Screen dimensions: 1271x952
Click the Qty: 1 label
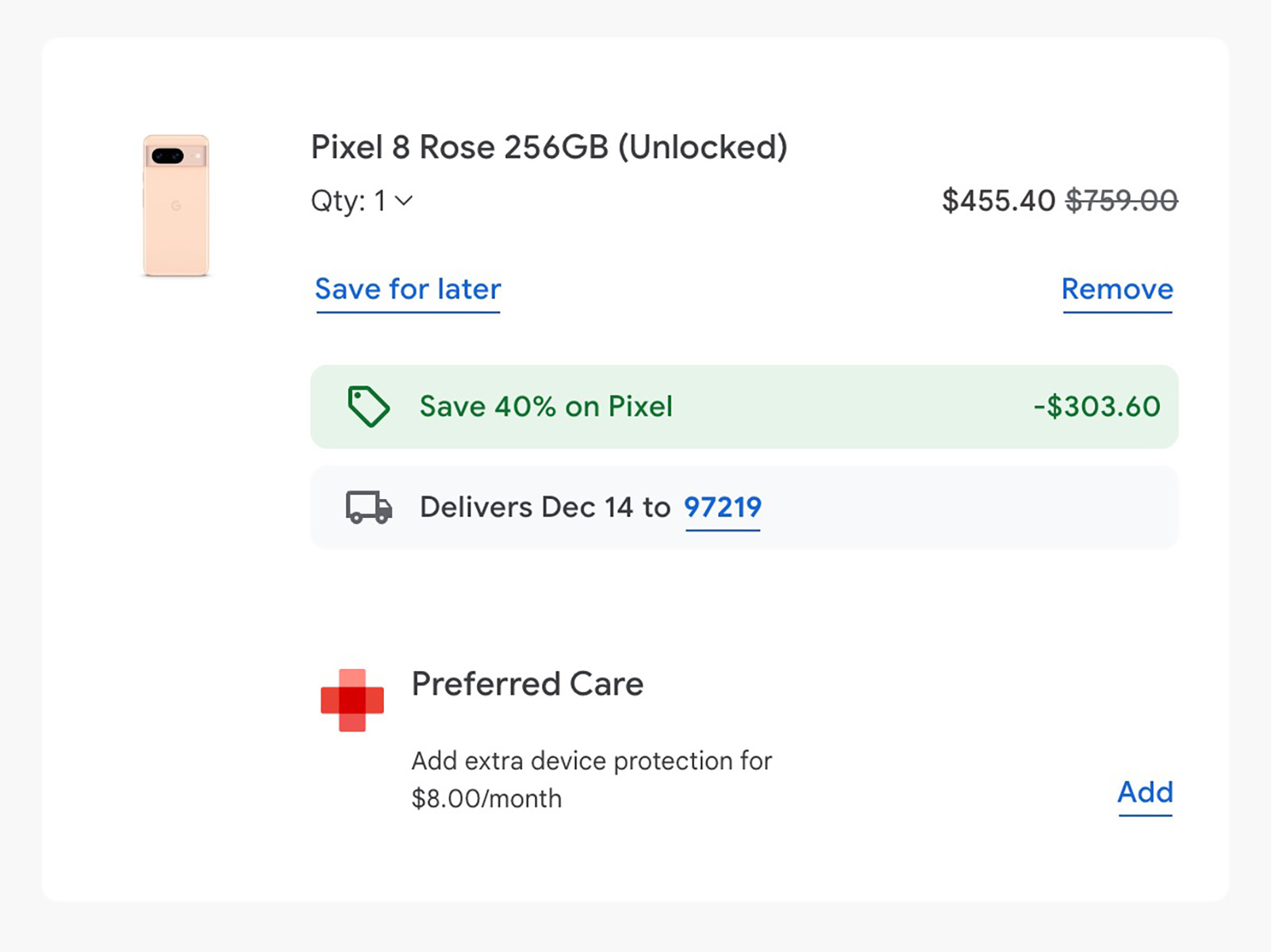point(348,201)
